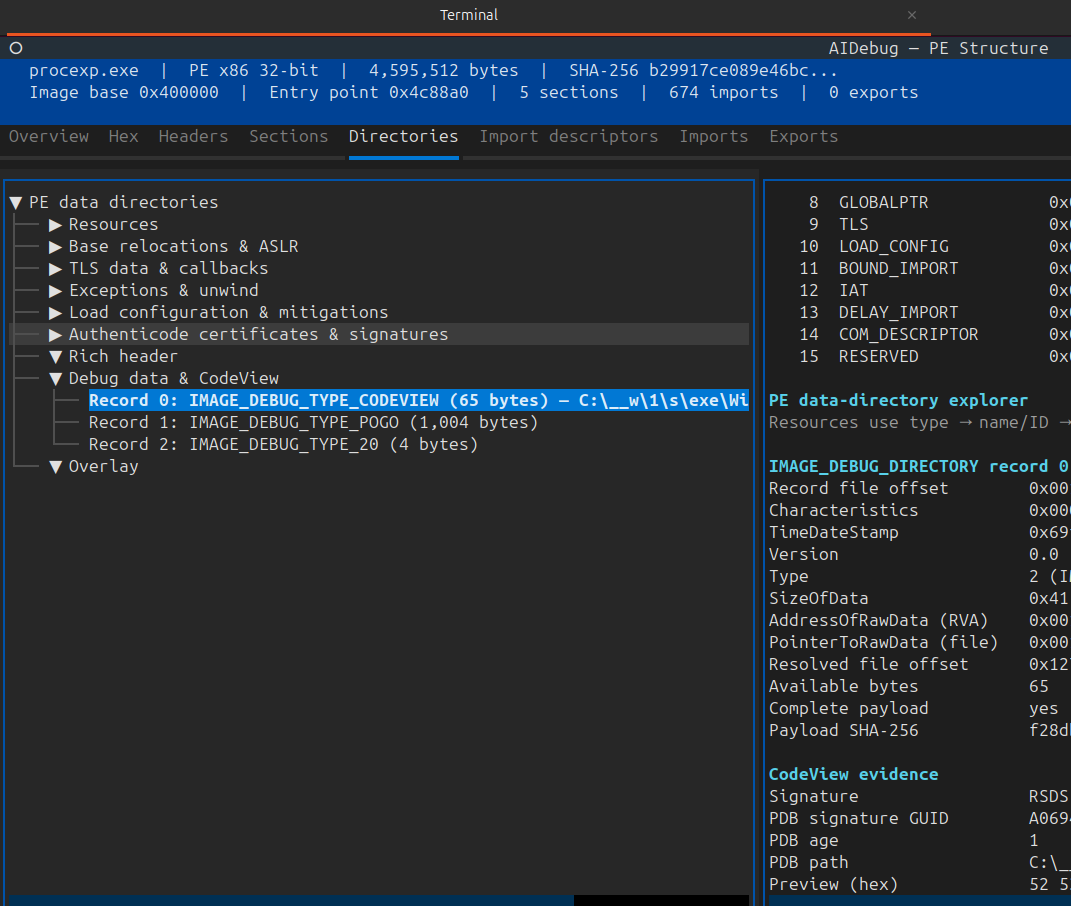1071x906 pixels.
Task: Click the procexp.exe file name
Action: pyautogui.click(x=83, y=70)
